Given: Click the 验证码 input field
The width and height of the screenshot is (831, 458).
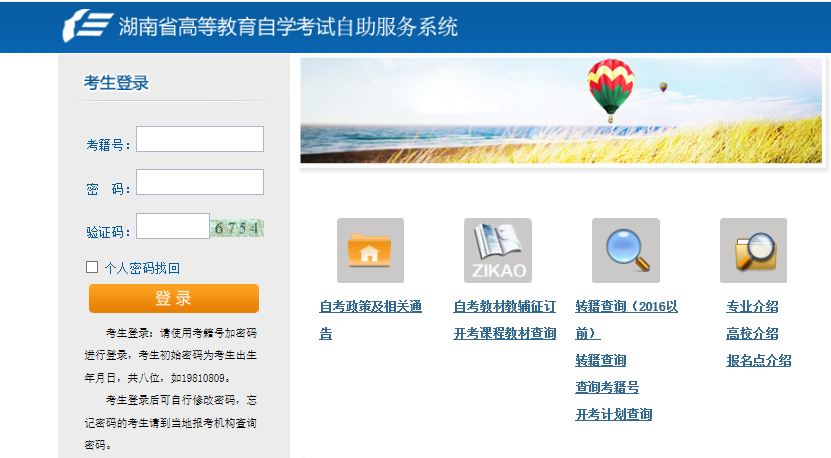Looking at the screenshot, I should (172, 227).
